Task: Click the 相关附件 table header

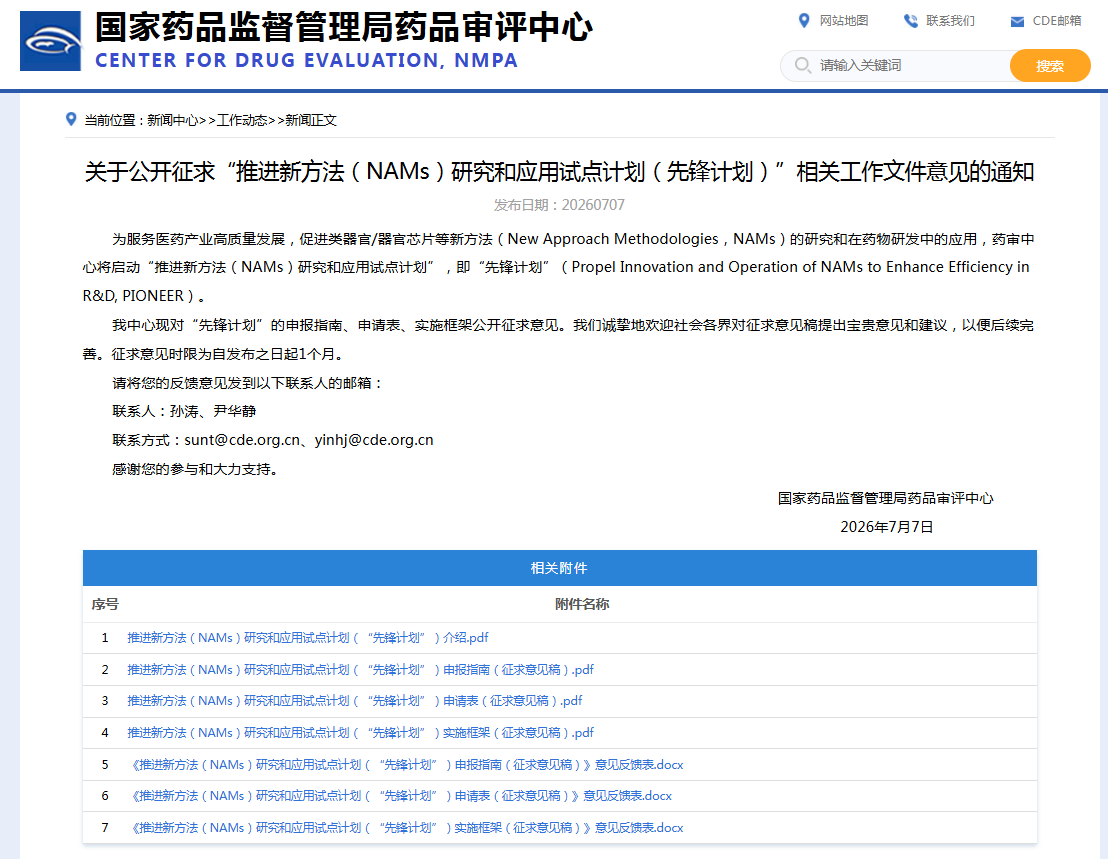Action: click(560, 568)
